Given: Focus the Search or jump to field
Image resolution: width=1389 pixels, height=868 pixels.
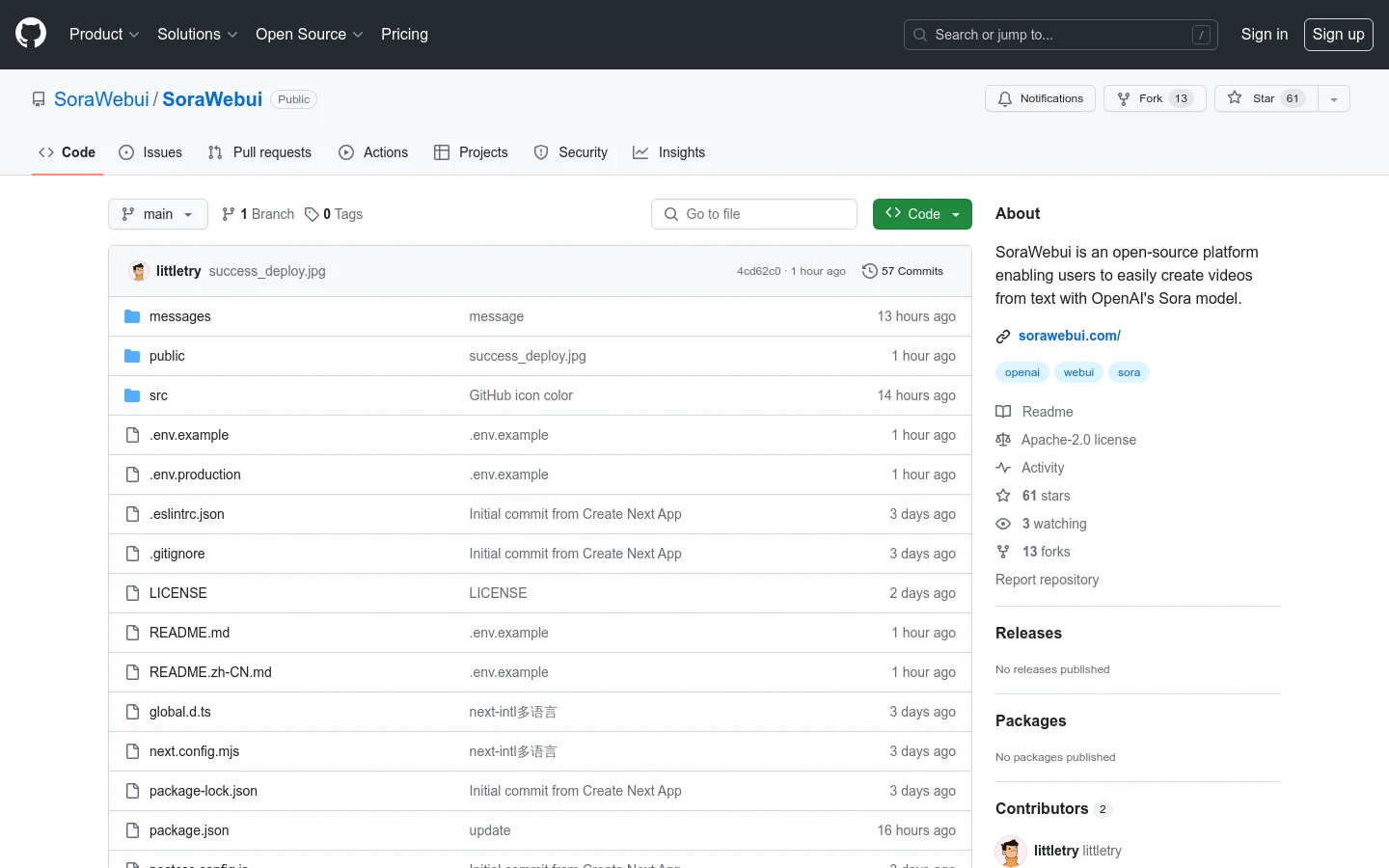Looking at the screenshot, I should coord(1060,35).
